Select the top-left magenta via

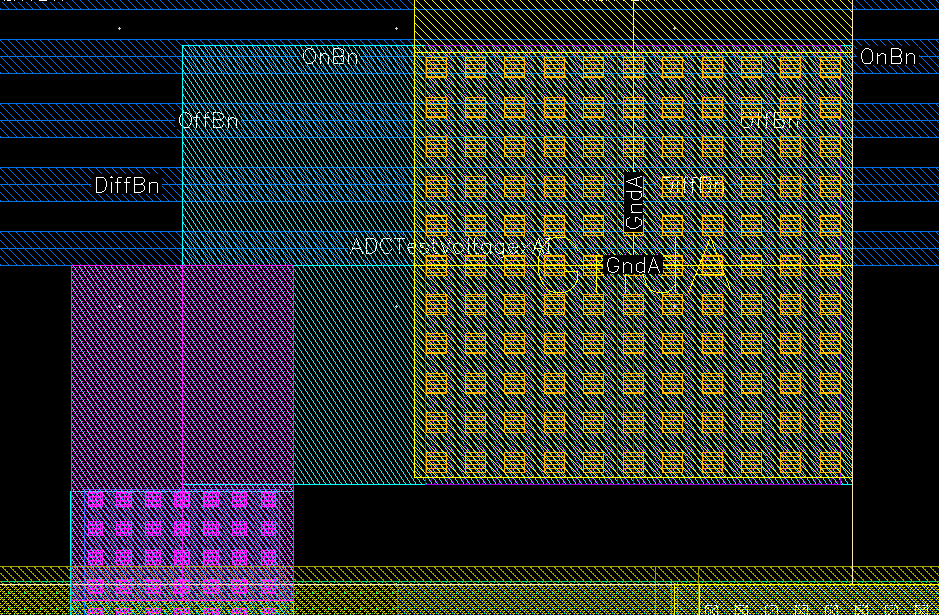pyautogui.click(x=95, y=499)
